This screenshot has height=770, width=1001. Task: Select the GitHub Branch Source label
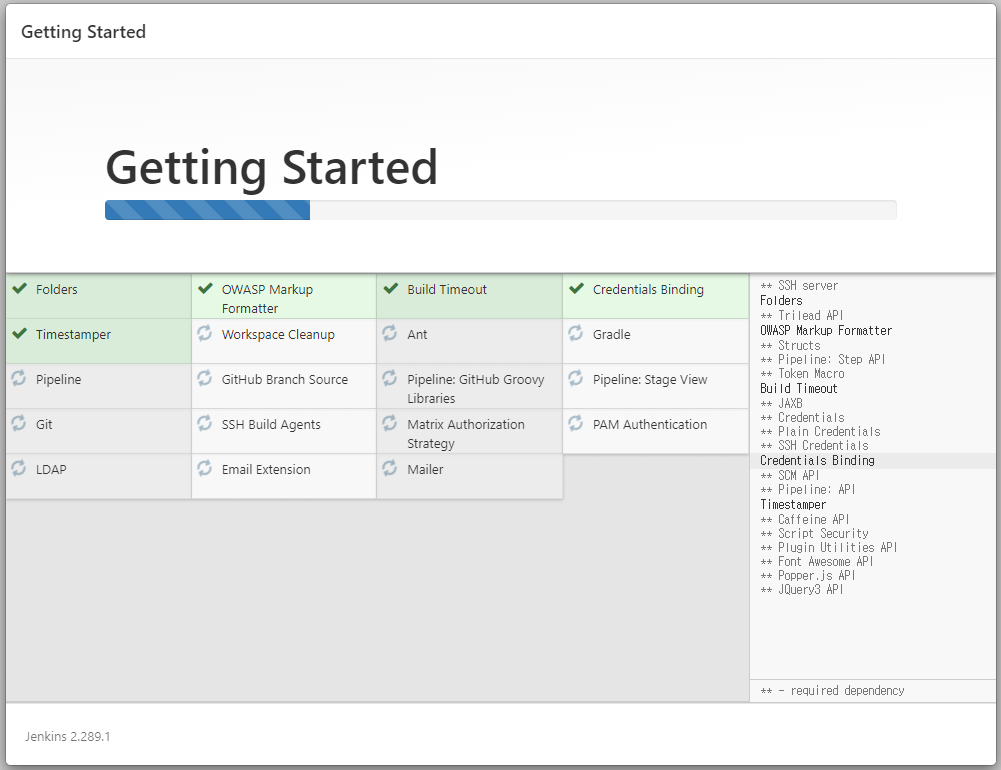coord(285,379)
